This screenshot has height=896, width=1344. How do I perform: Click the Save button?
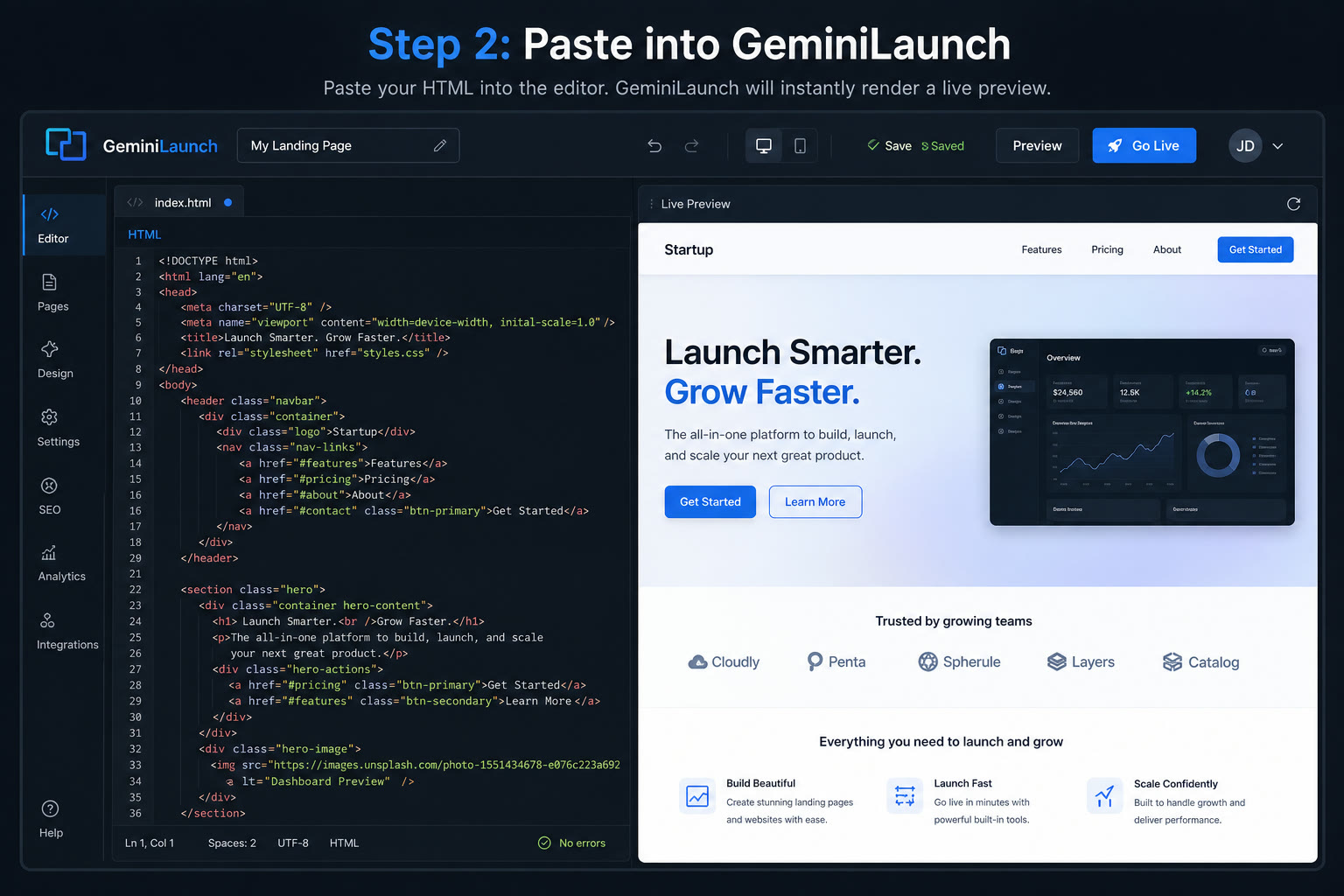point(890,146)
